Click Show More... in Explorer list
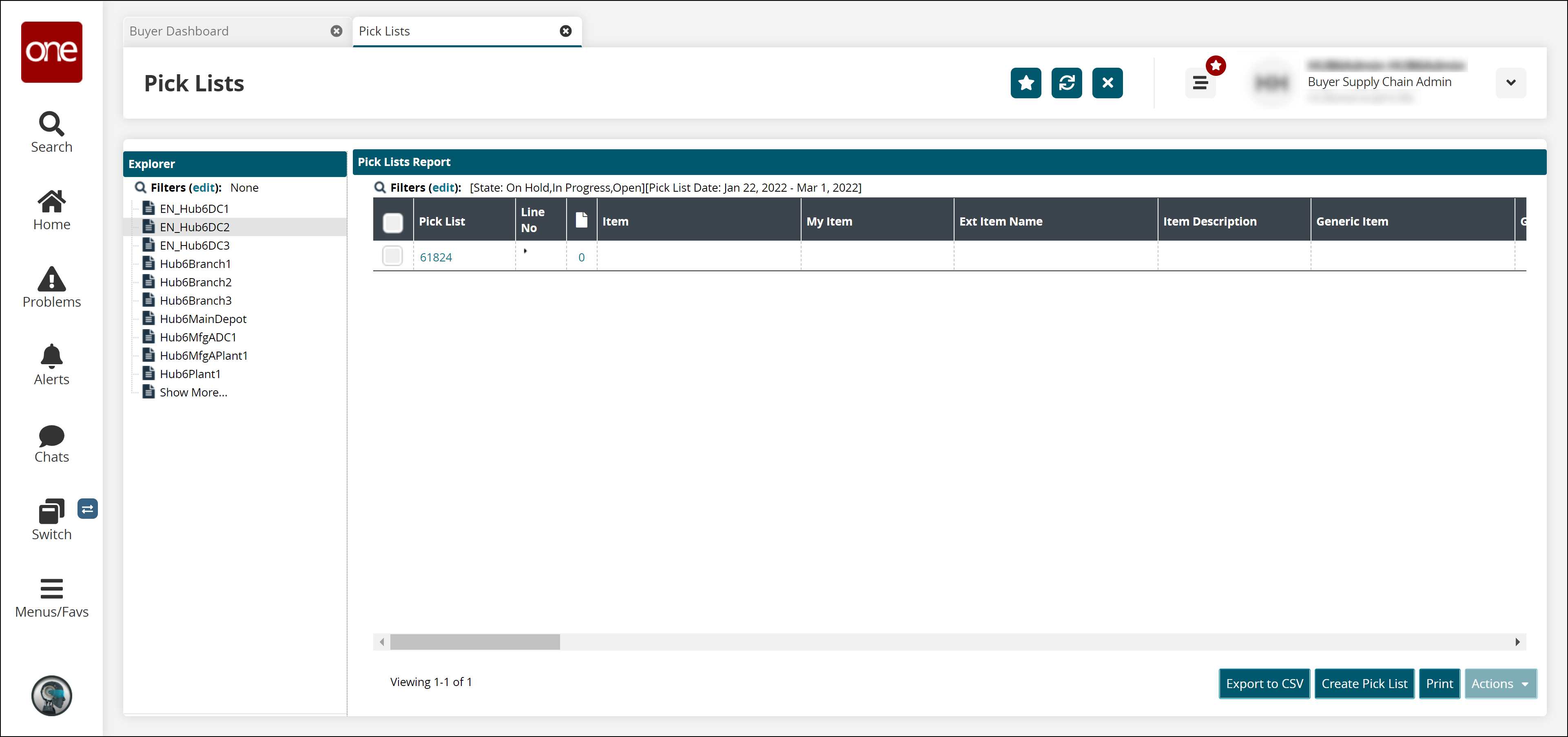This screenshot has height=737, width=1568. pyautogui.click(x=193, y=392)
